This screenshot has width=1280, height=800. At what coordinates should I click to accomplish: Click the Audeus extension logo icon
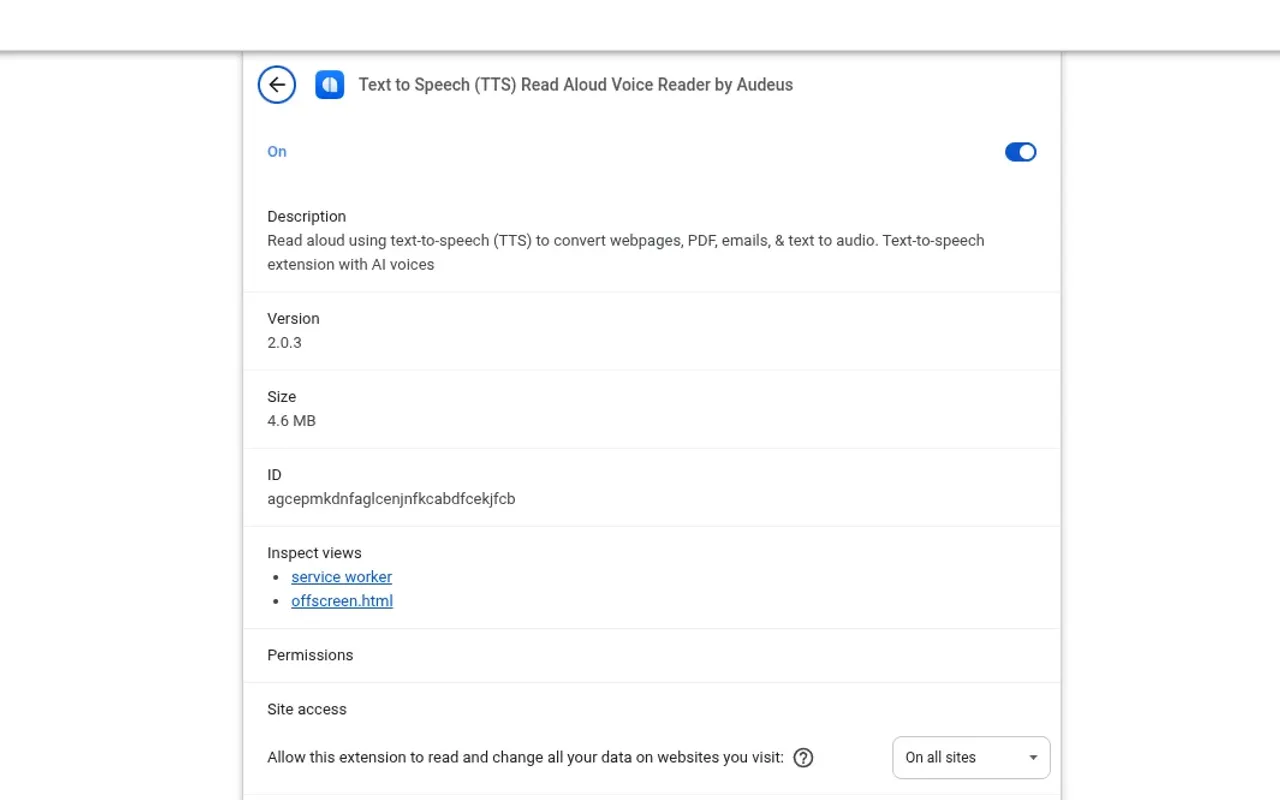(x=330, y=85)
